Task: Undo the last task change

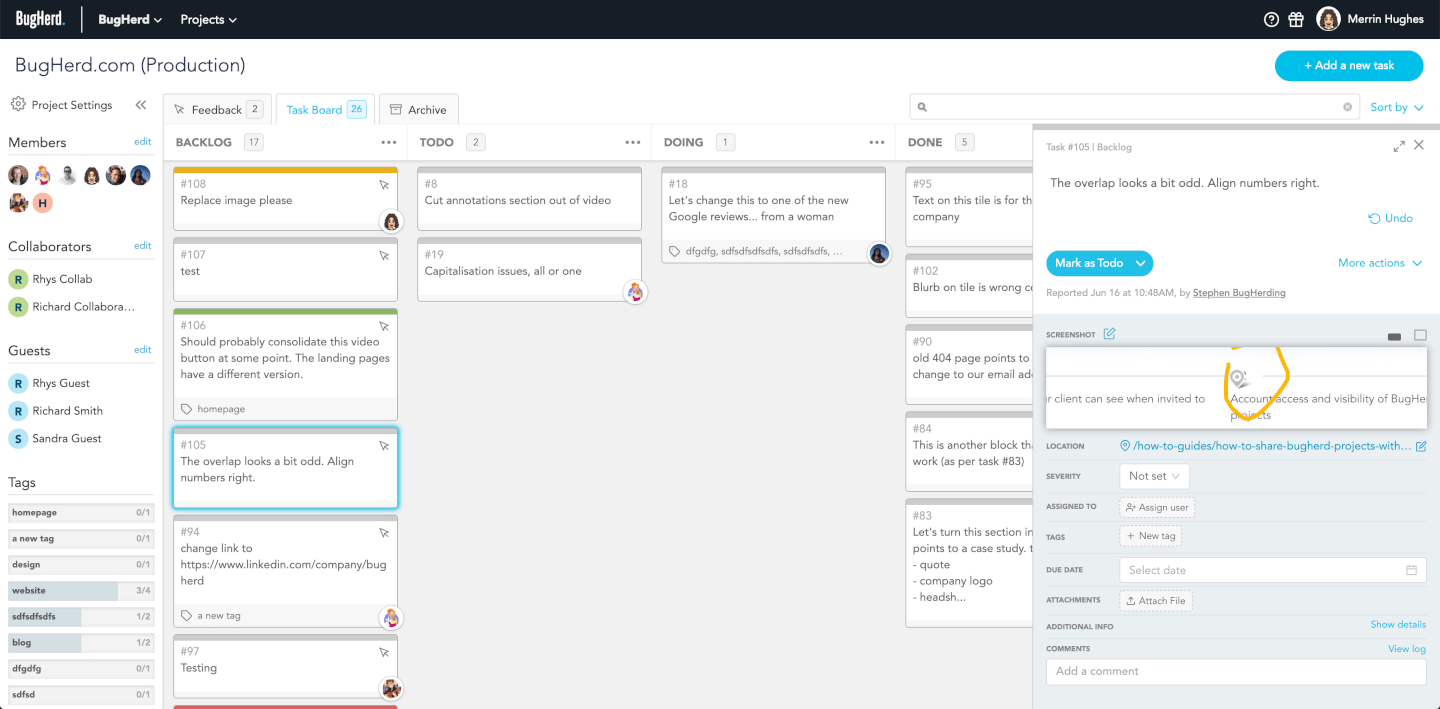Action: pos(1391,218)
